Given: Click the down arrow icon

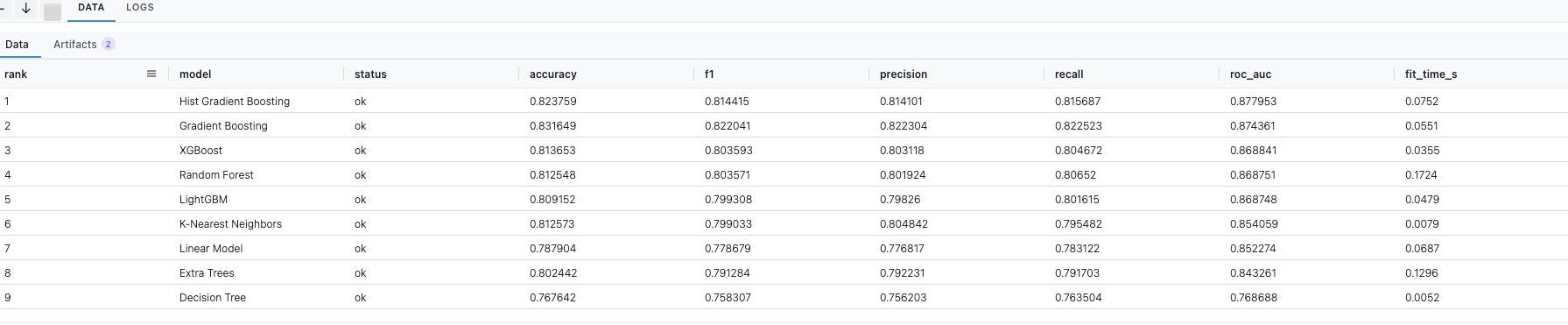Looking at the screenshot, I should (26, 8).
